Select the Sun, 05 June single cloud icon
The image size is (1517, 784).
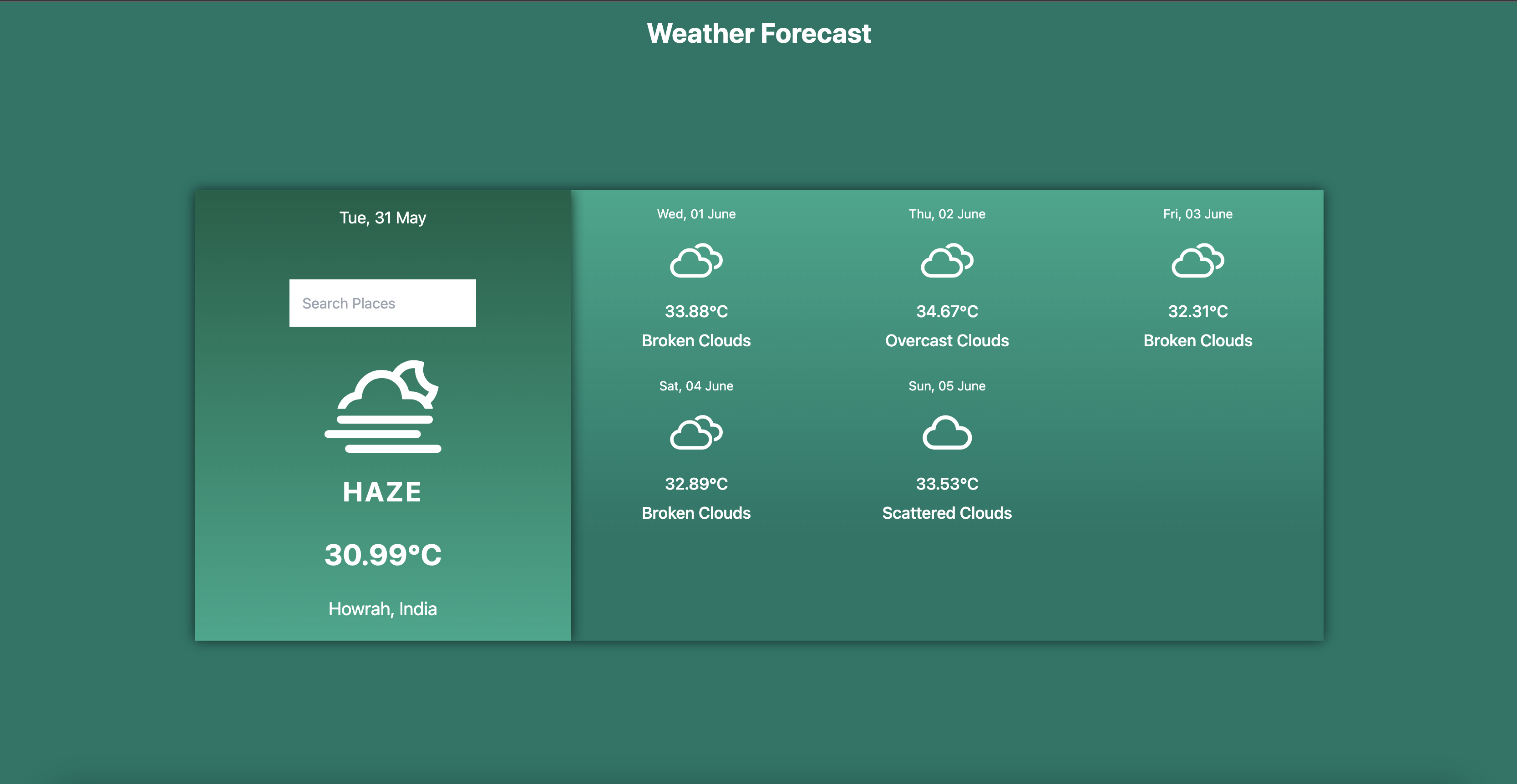[947, 433]
